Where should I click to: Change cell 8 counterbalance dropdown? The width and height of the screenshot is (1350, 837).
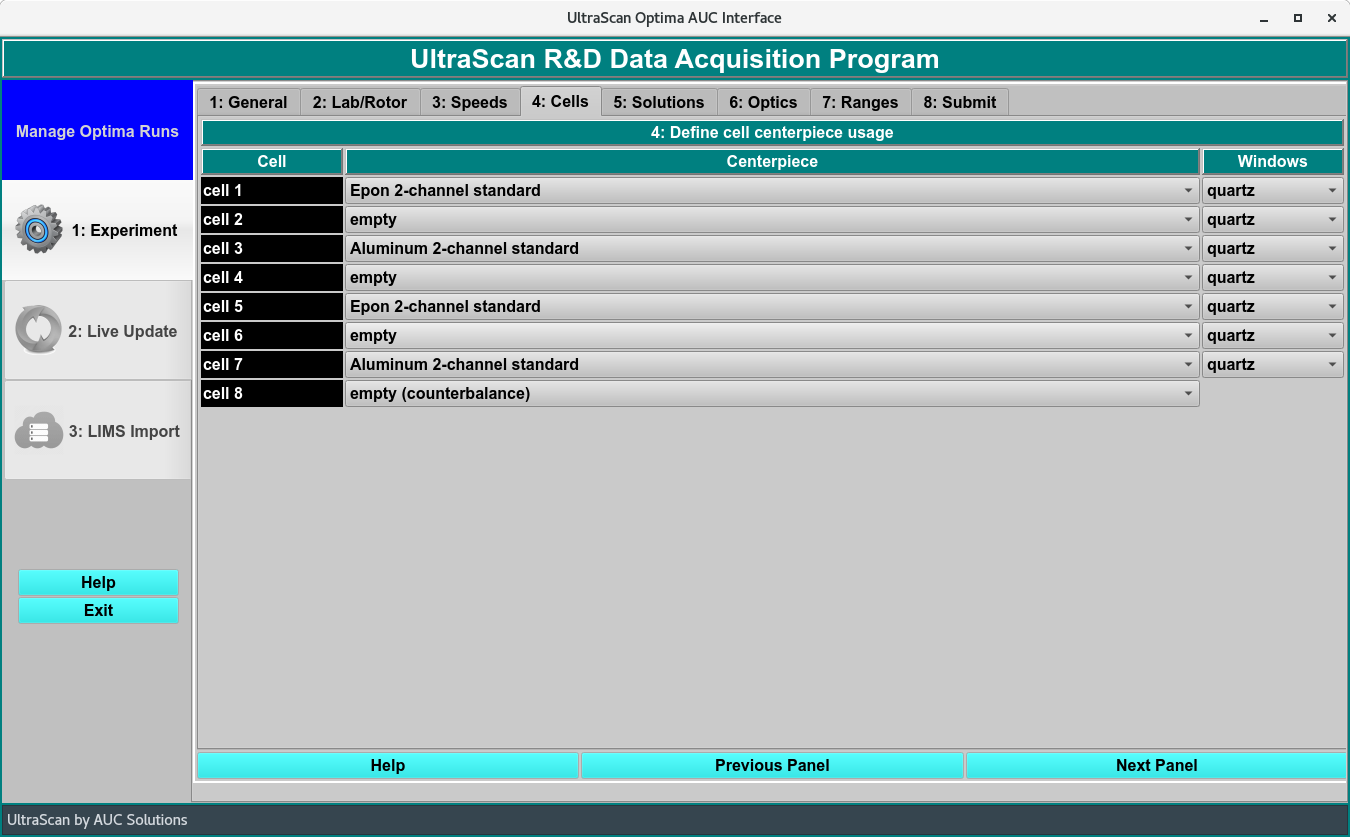(x=771, y=394)
